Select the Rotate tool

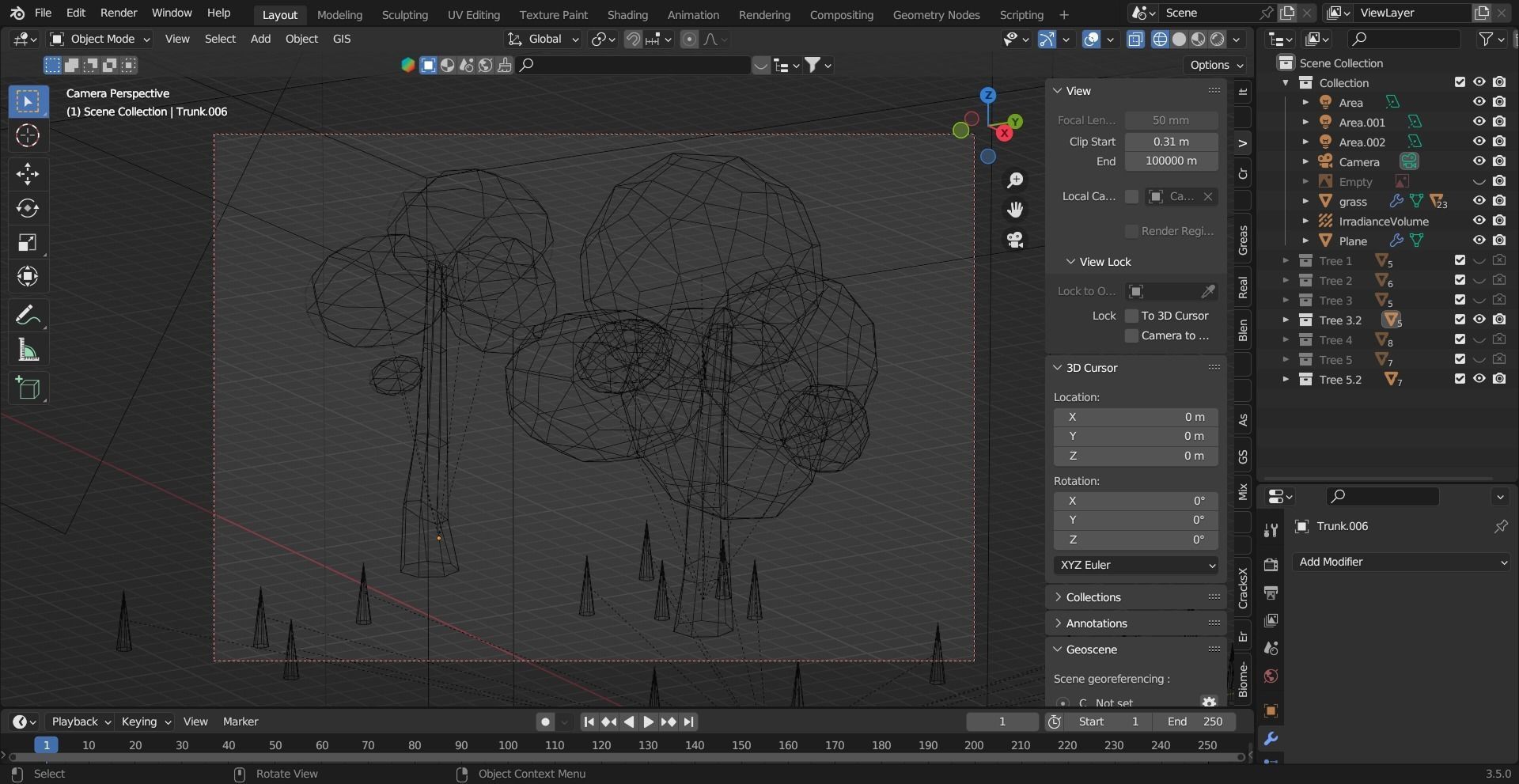(x=28, y=208)
